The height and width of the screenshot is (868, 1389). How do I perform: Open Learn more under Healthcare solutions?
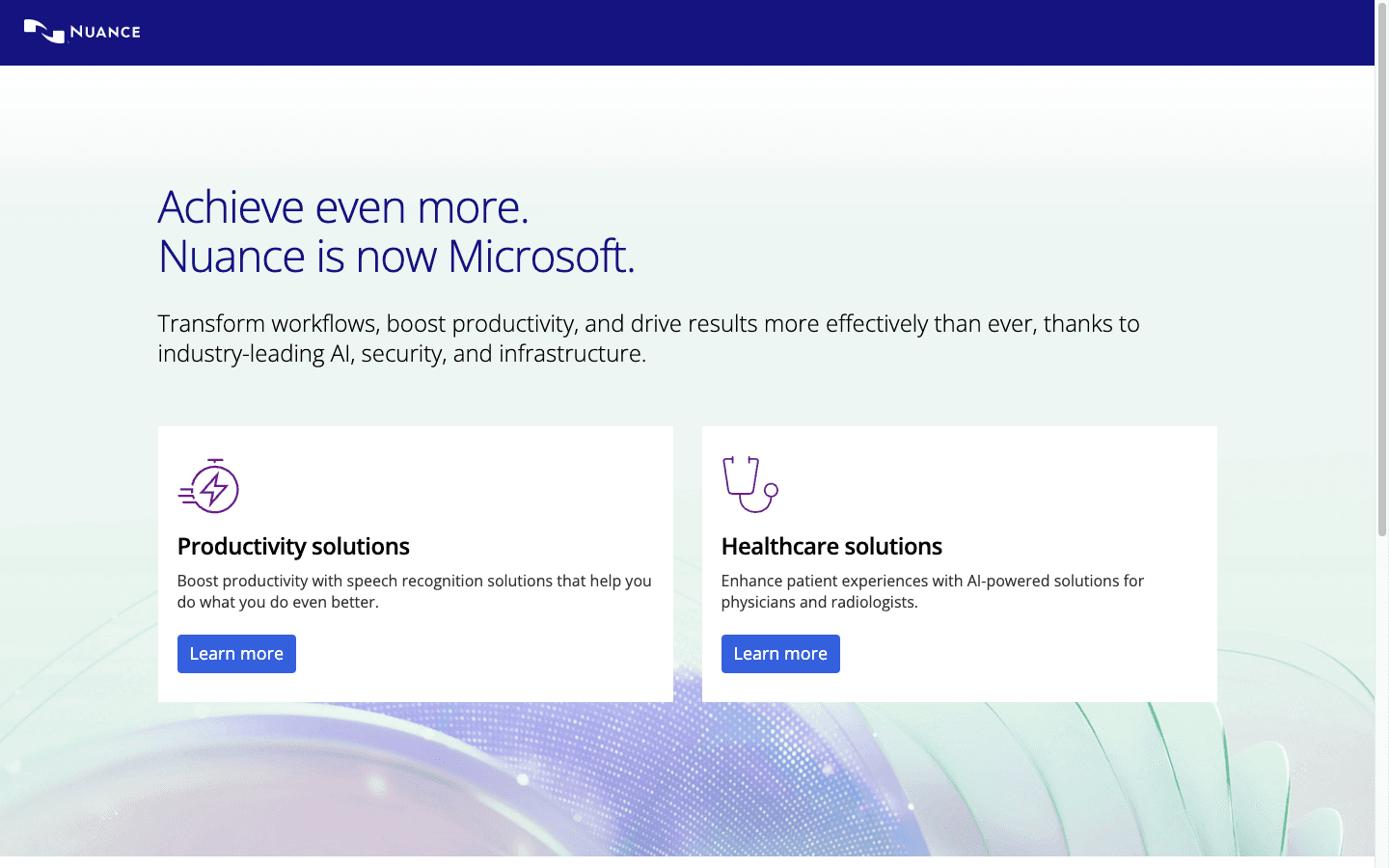pos(780,654)
